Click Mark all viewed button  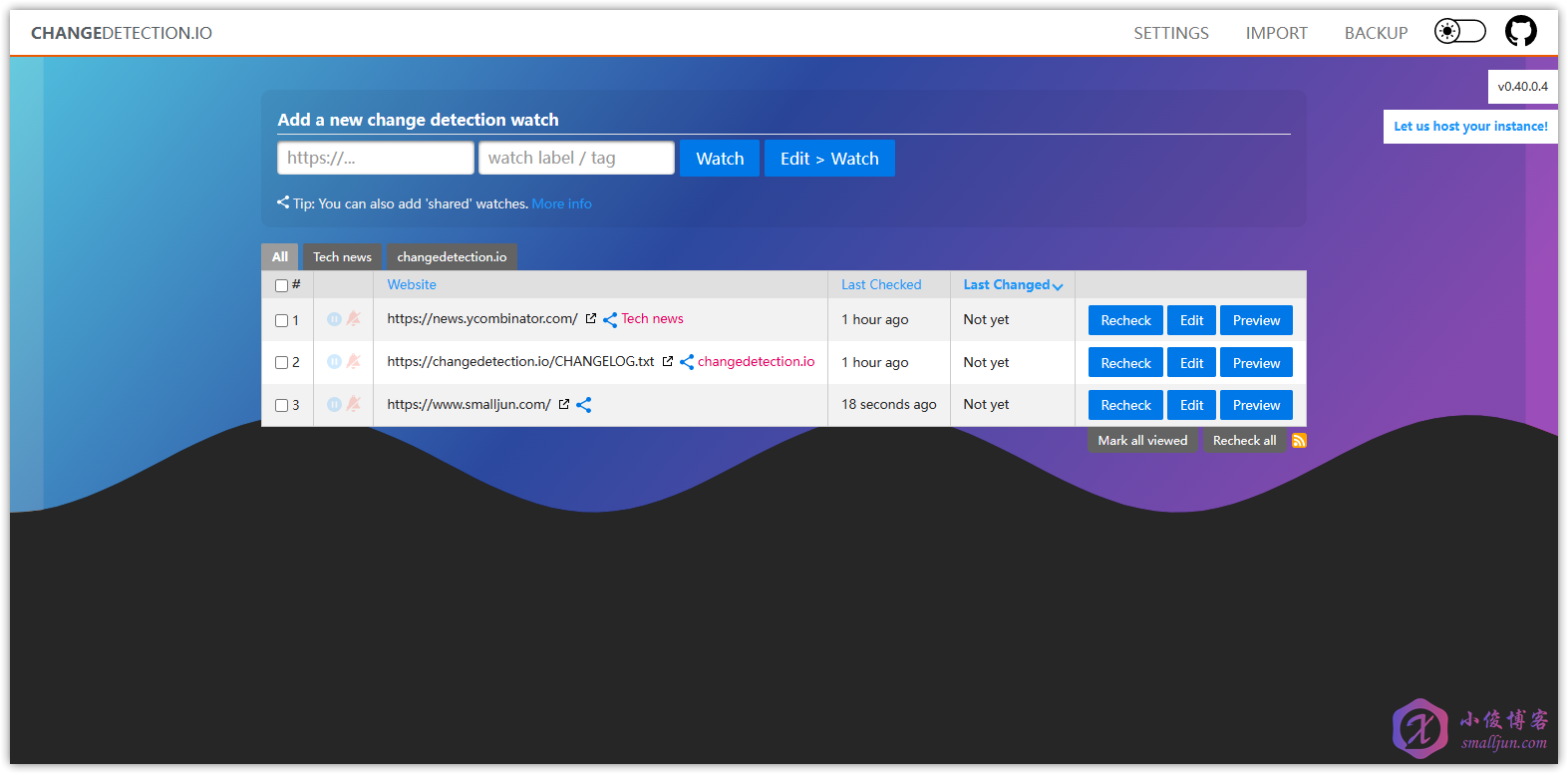(1142, 441)
